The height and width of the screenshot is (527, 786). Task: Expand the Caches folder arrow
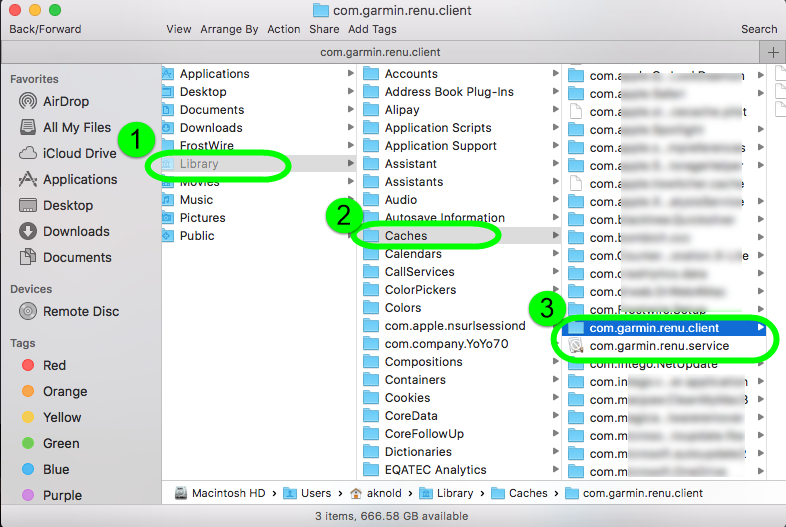pos(556,236)
